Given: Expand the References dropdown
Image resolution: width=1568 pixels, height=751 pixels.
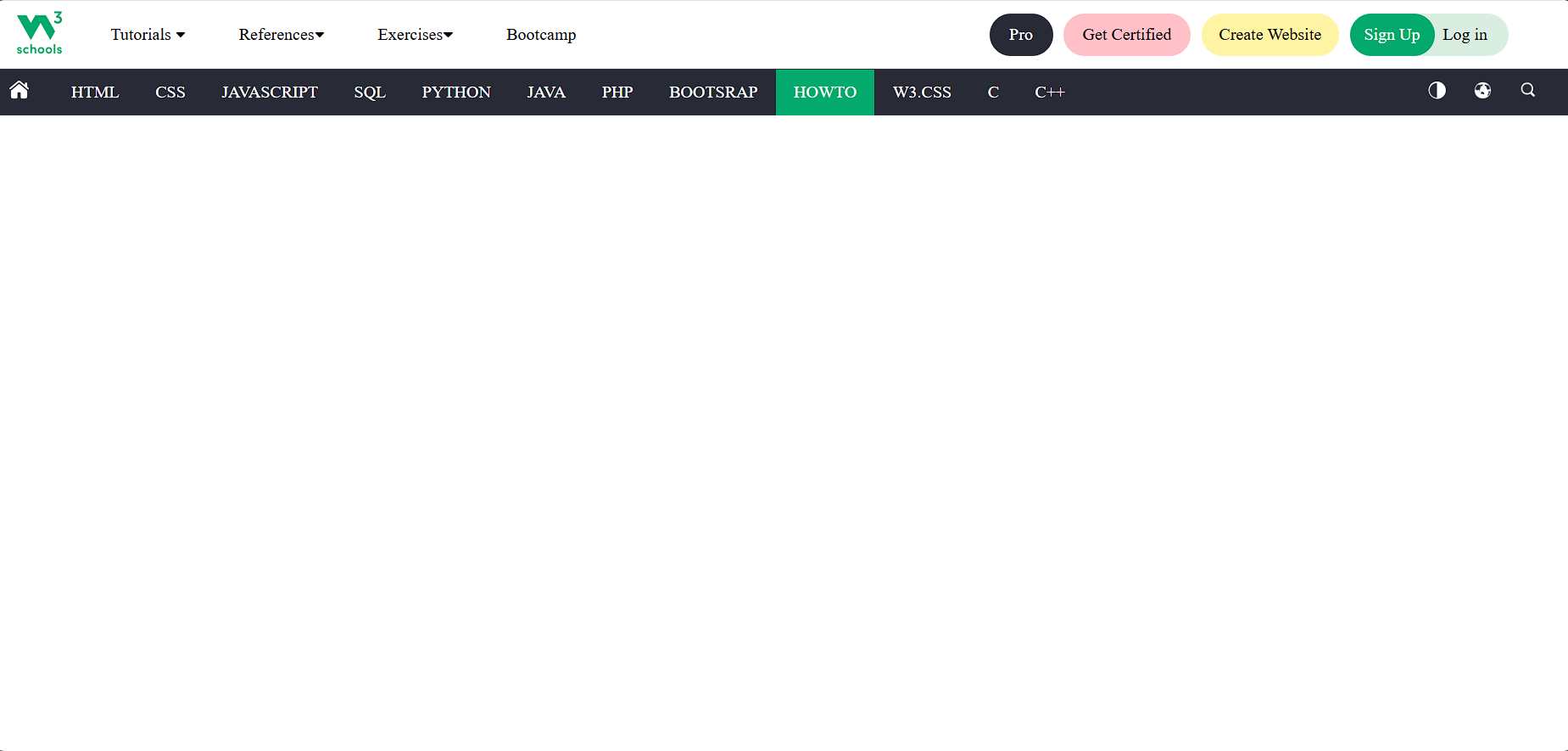Looking at the screenshot, I should click(282, 35).
